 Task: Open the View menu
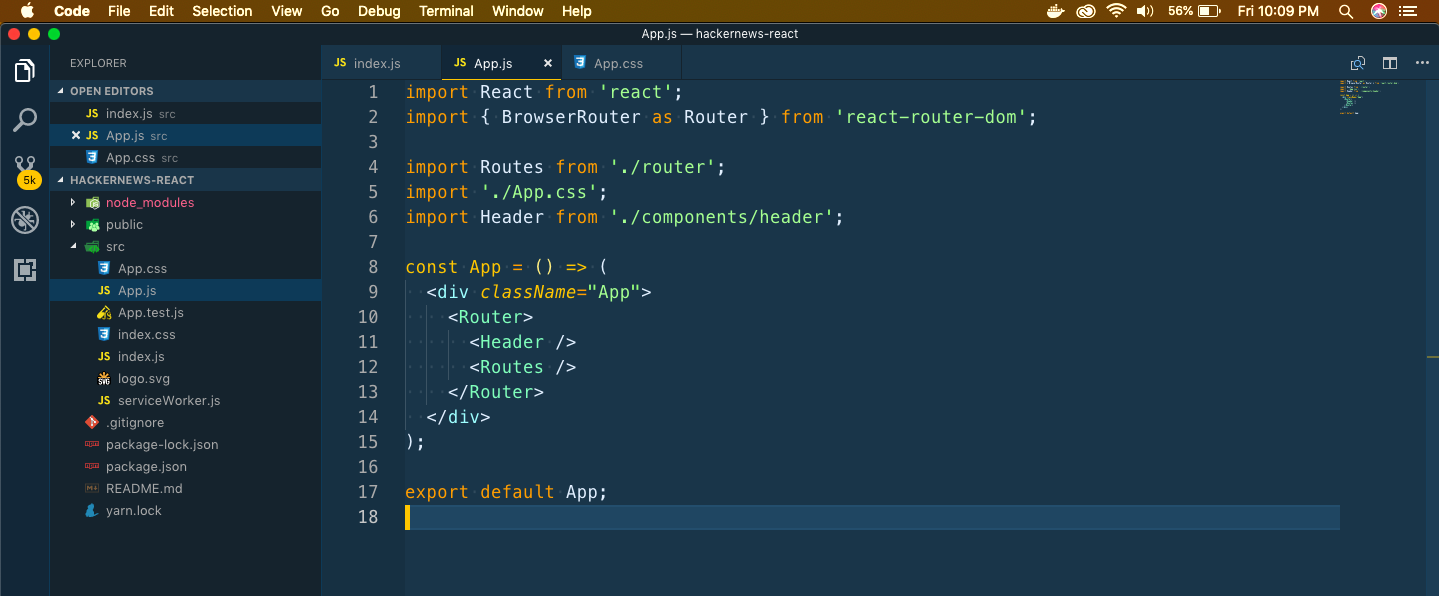click(x=287, y=11)
